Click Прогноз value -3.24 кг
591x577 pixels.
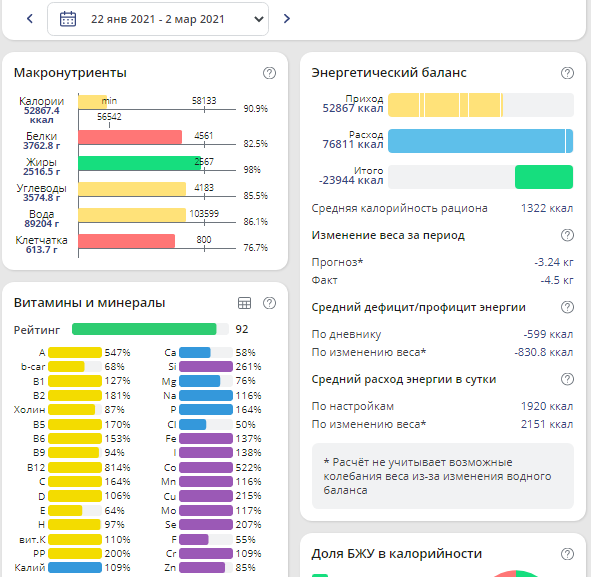click(554, 262)
